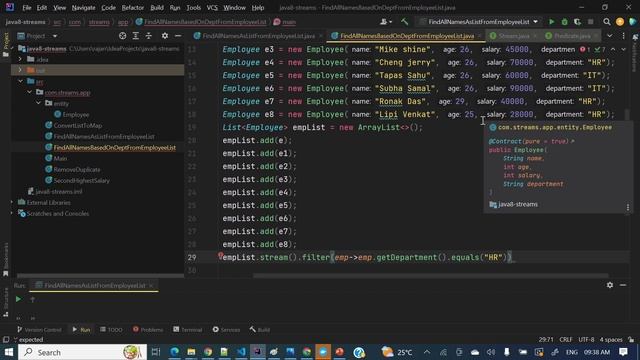640x360 pixels.
Task: Expand the out folder
Action: point(20,70)
